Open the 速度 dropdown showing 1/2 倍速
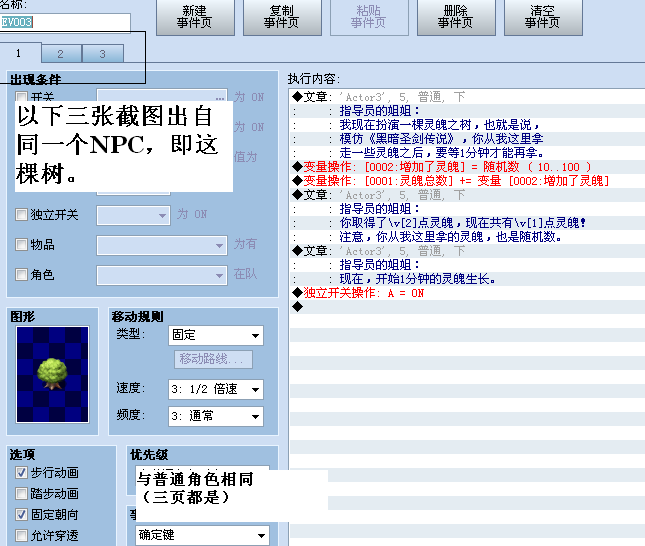The width and height of the screenshot is (645, 546). click(x=216, y=389)
